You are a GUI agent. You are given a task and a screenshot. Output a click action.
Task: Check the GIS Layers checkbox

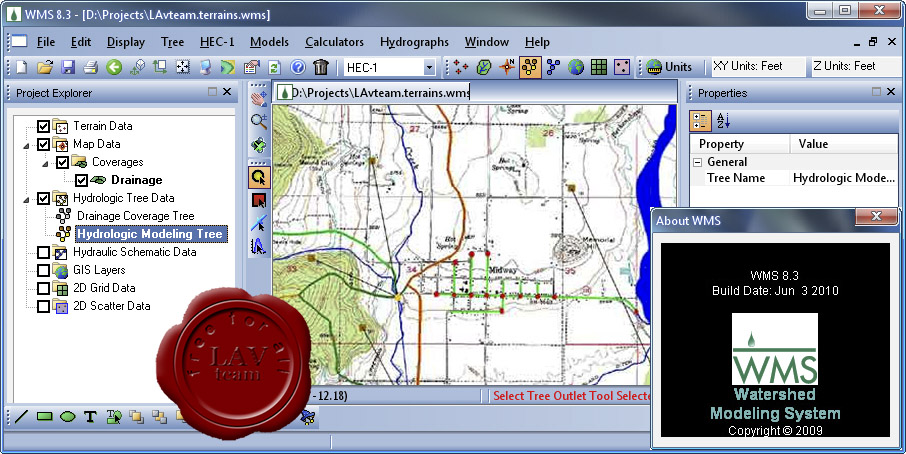tap(43, 270)
